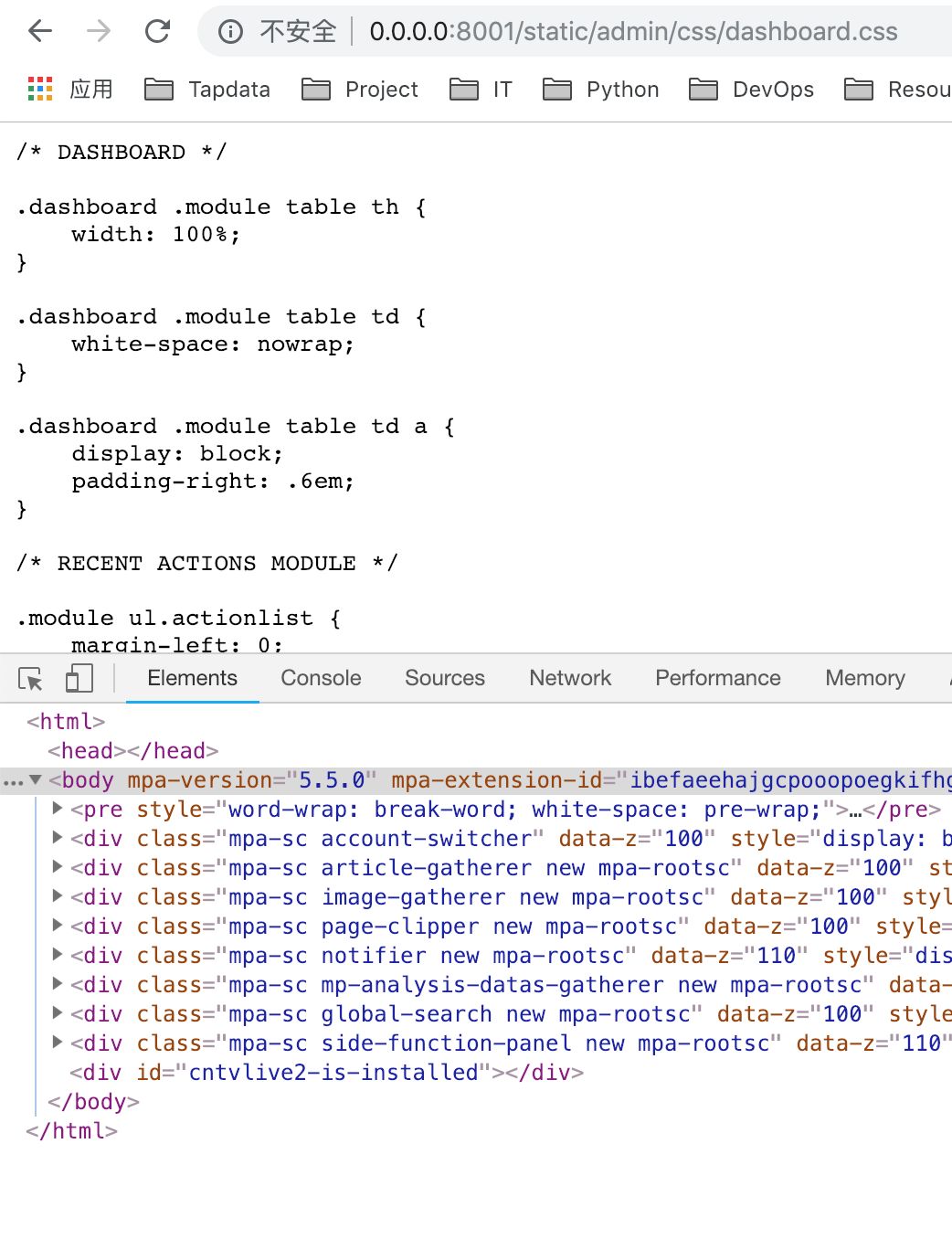Open the Project bookmark folder
Screen dimensions: 952x1239
click(x=360, y=90)
